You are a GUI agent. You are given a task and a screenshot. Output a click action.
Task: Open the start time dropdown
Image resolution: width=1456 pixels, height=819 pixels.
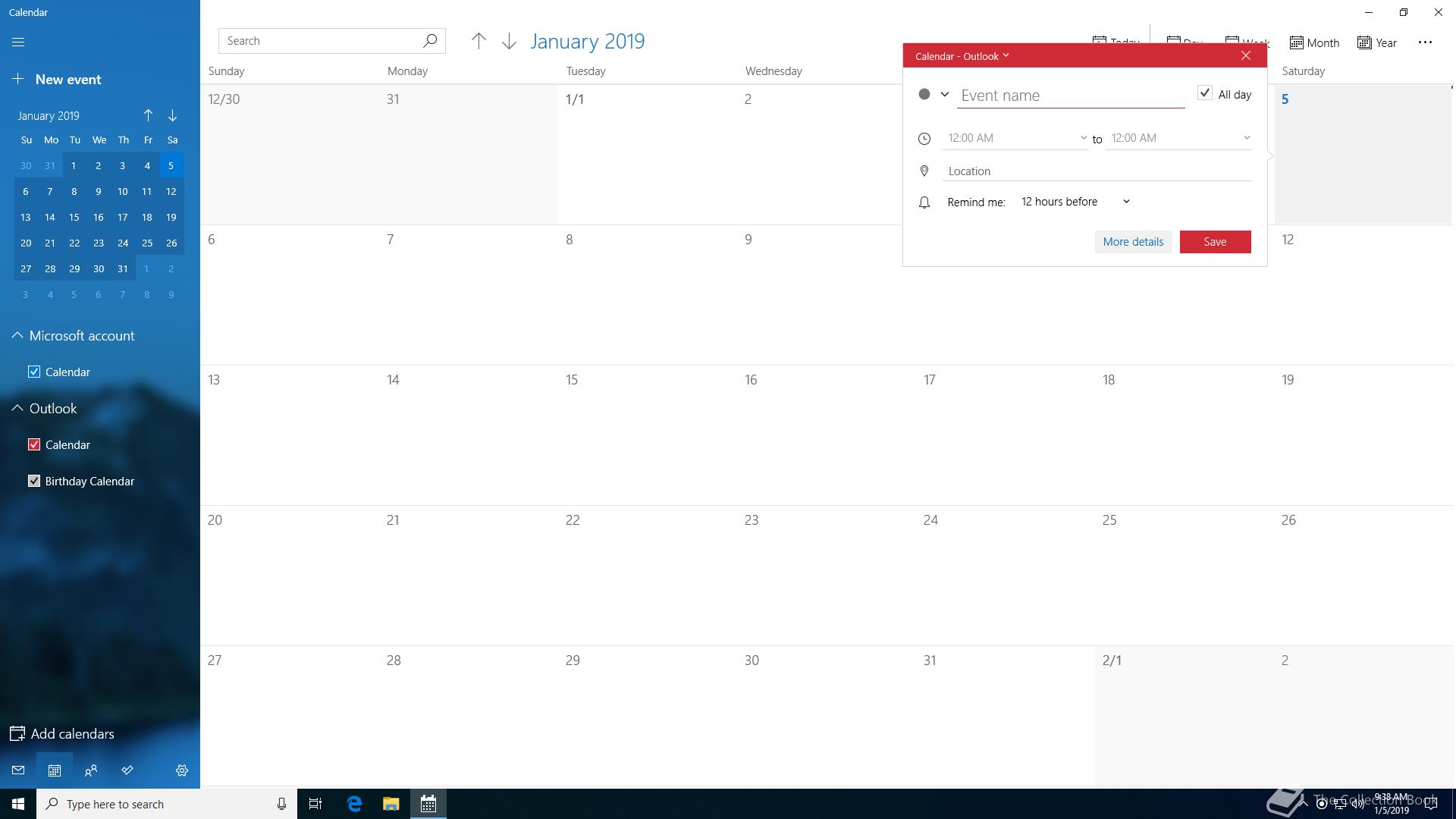[x=1015, y=138]
